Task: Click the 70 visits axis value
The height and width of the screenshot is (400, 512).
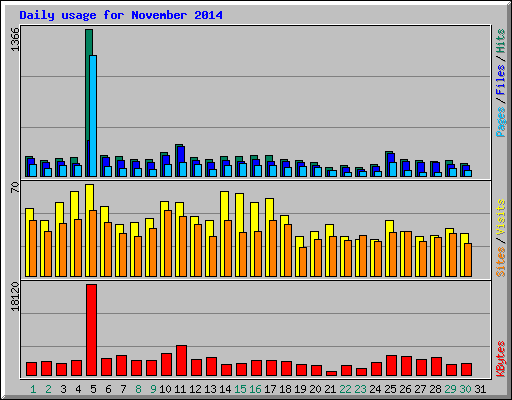Action: (x=15, y=187)
